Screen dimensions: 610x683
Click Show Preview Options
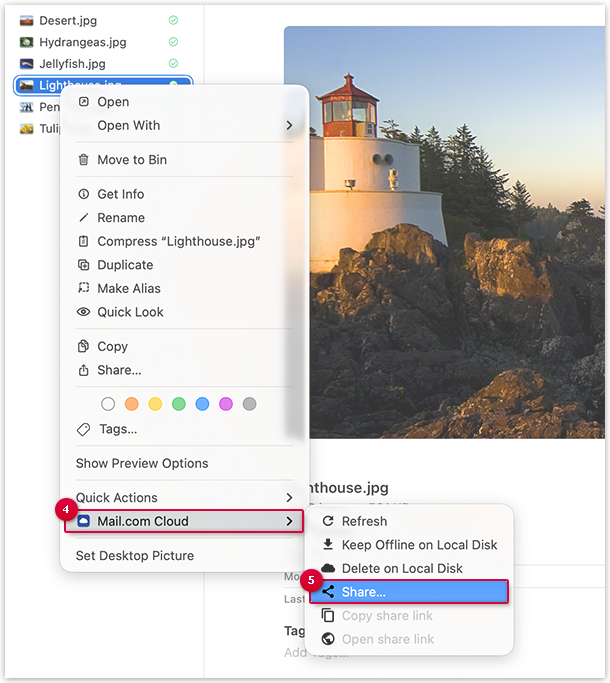(142, 463)
